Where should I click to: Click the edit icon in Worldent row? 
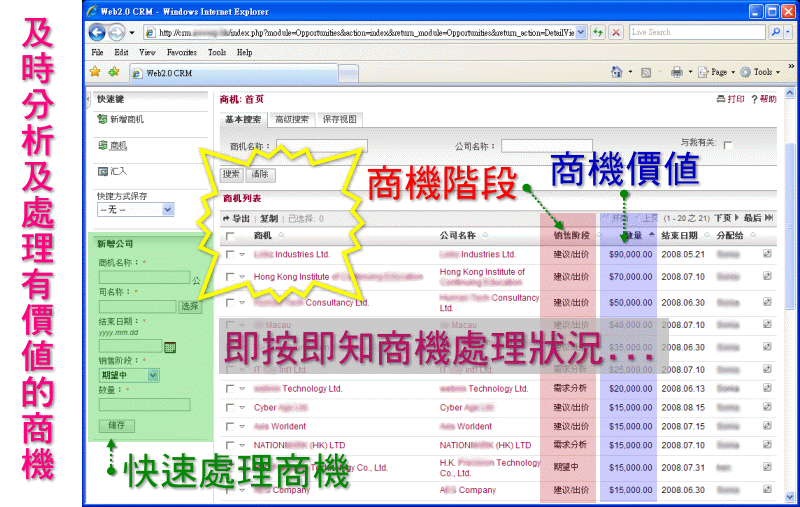tap(767, 426)
